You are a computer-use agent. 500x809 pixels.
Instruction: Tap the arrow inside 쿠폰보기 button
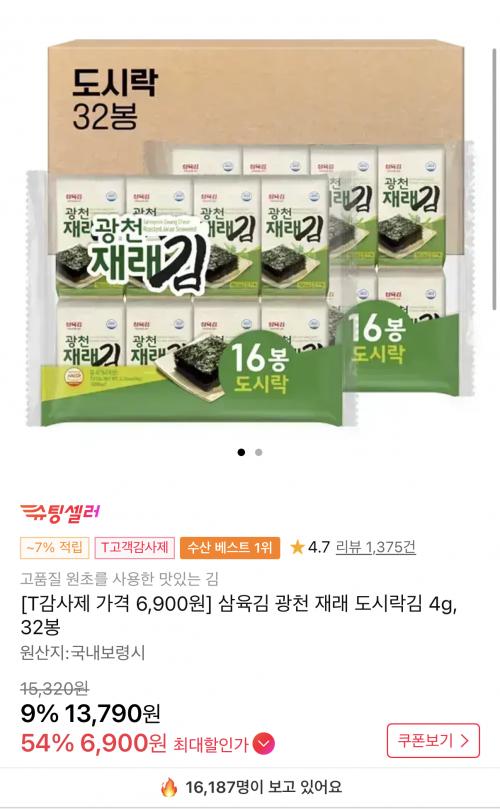(x=464, y=740)
